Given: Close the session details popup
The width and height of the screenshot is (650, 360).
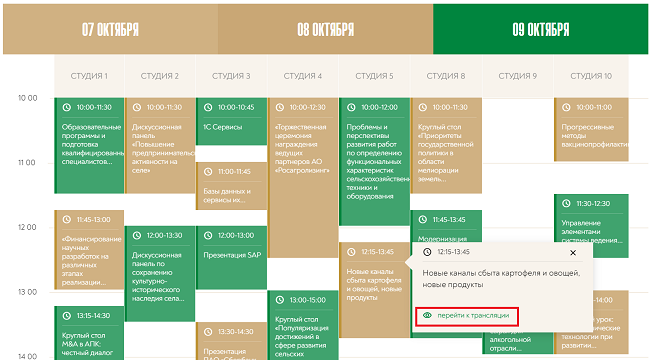Looking at the screenshot, I should coord(573,253).
